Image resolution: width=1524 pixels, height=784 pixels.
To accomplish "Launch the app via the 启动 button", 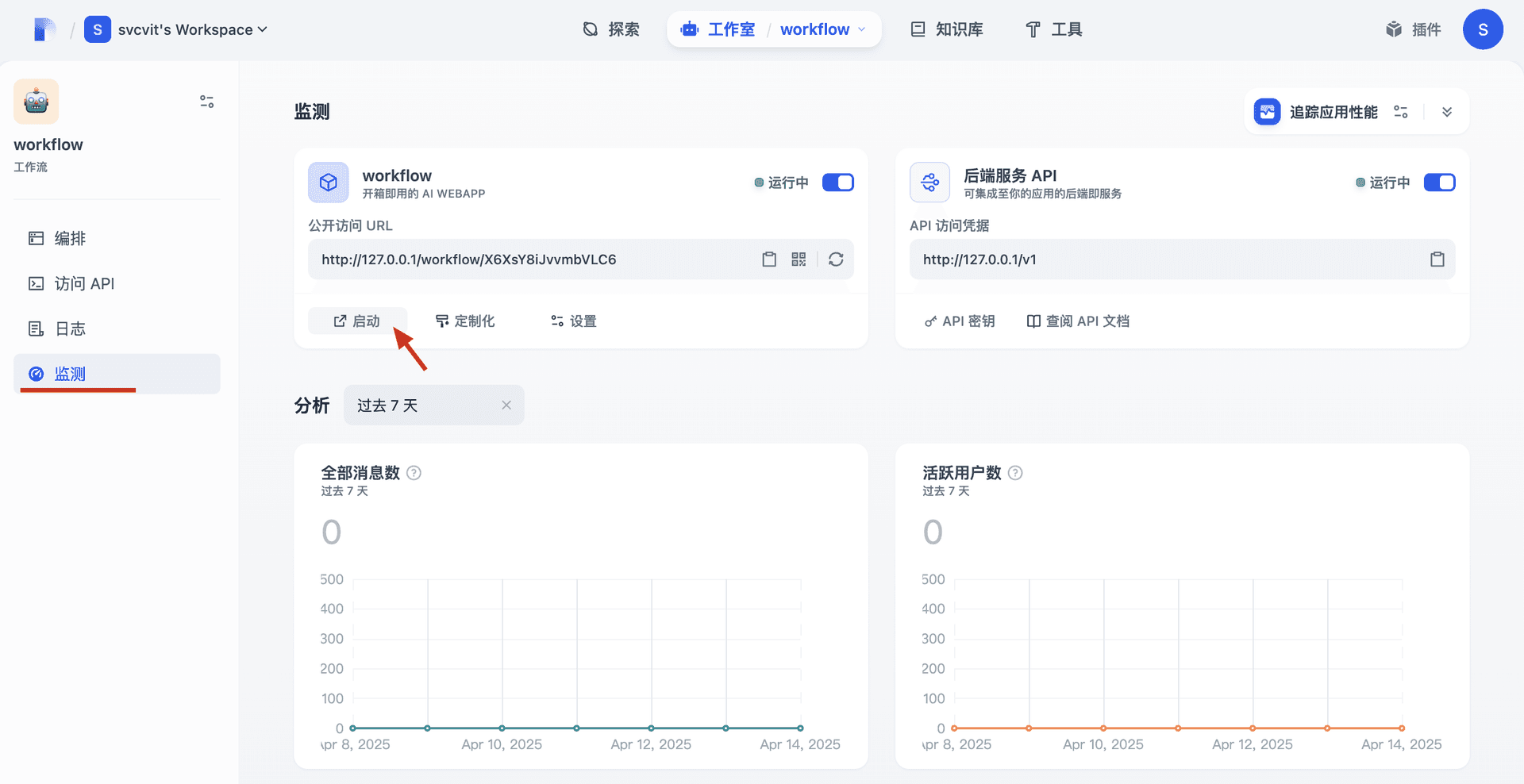I will click(357, 321).
